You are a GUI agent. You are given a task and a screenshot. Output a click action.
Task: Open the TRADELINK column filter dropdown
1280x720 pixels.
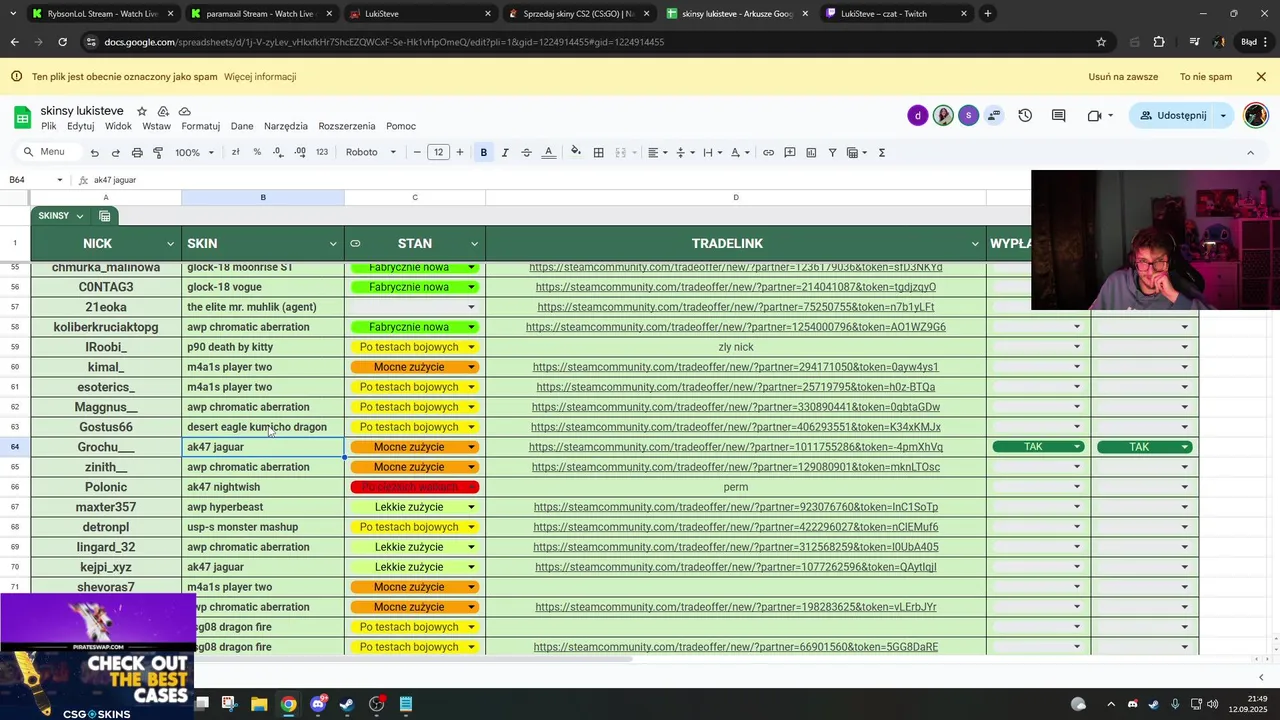[975, 244]
